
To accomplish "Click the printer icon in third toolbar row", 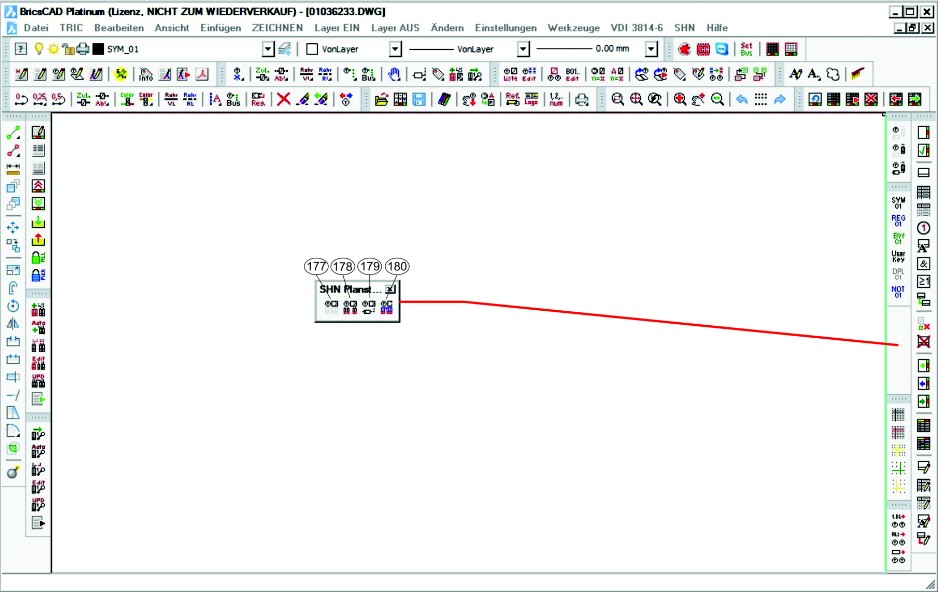I will tap(581, 99).
